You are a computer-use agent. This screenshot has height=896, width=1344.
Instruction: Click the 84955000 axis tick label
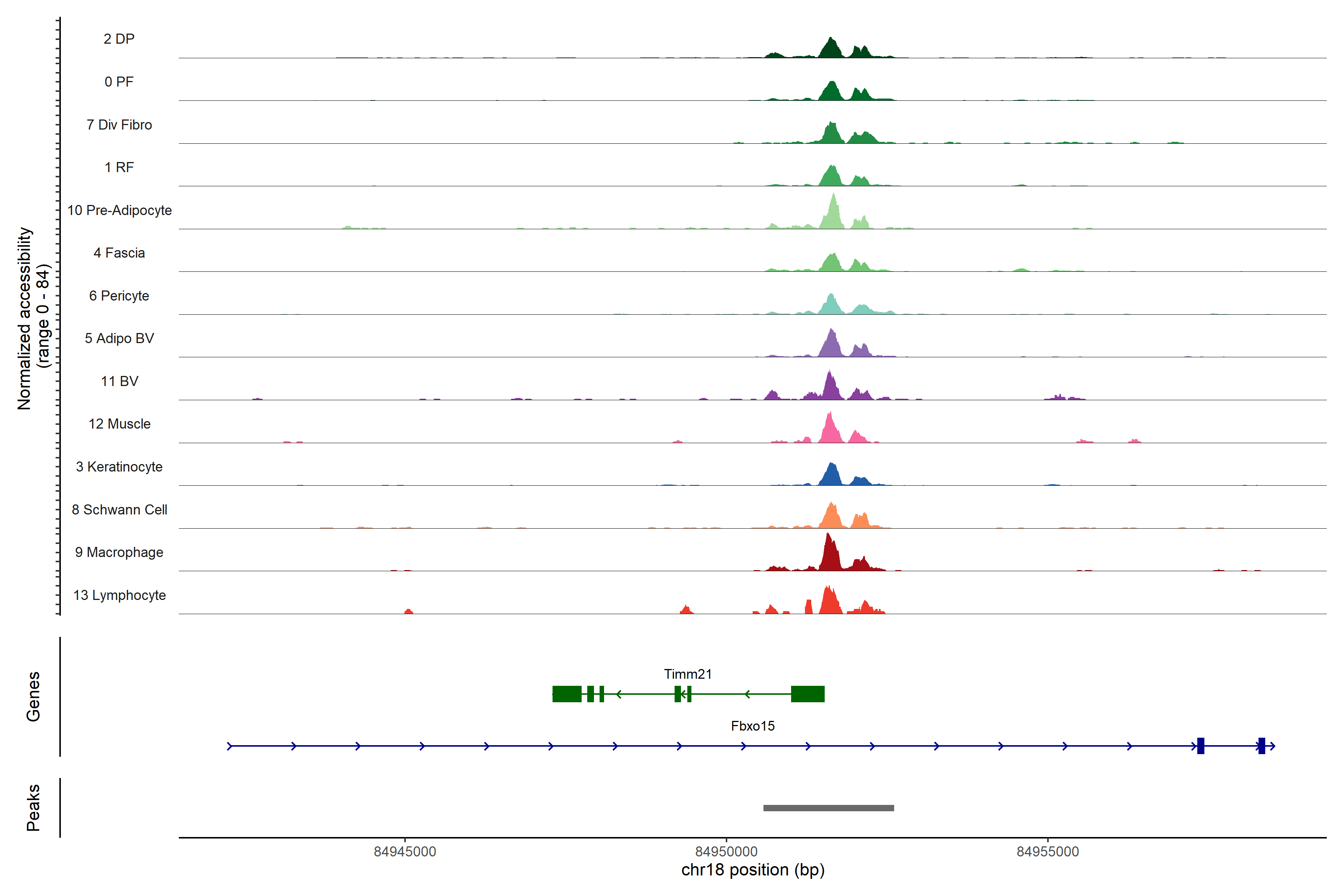pos(1048,852)
